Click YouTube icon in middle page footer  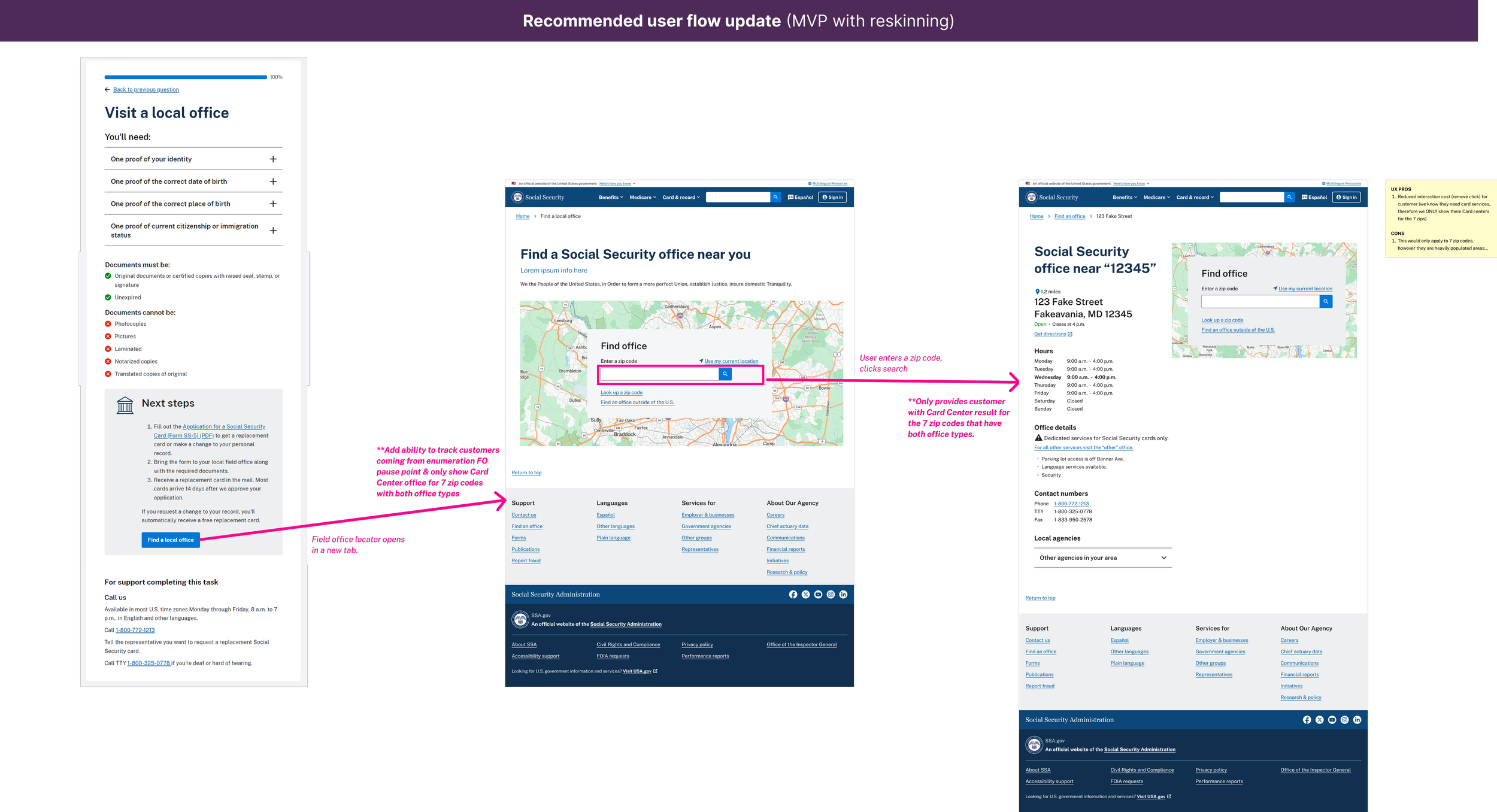coord(818,595)
